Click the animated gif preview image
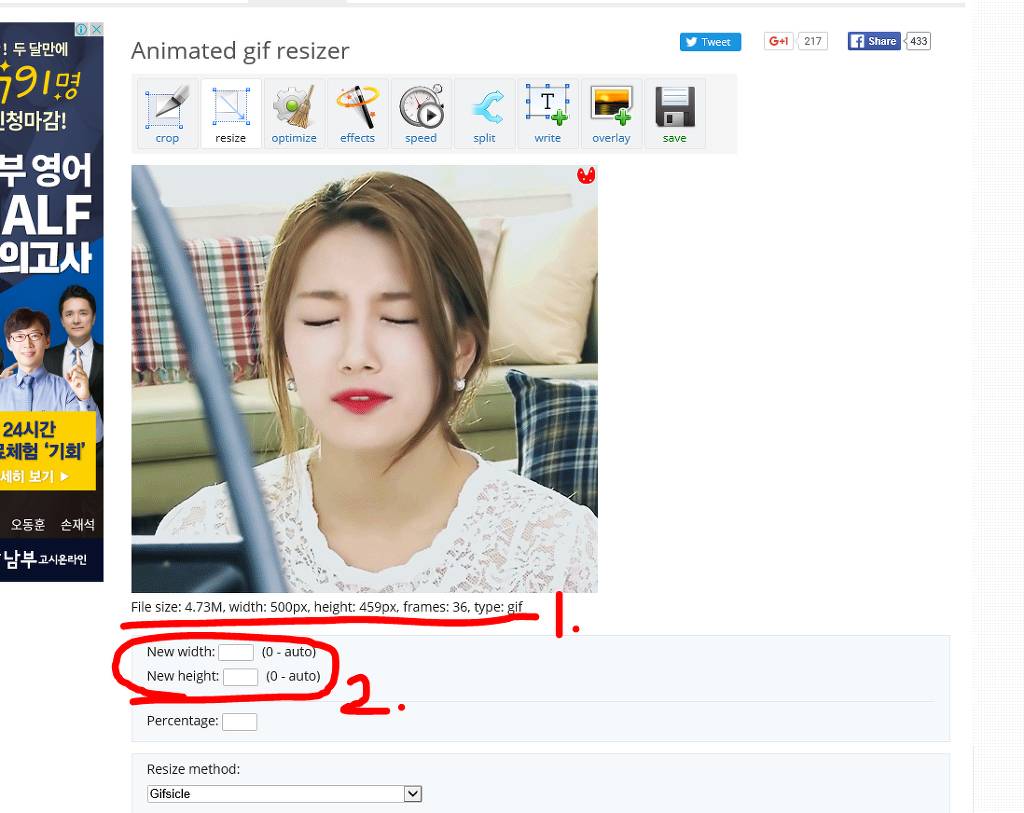The height and width of the screenshot is (813, 1024). pyautogui.click(x=364, y=377)
